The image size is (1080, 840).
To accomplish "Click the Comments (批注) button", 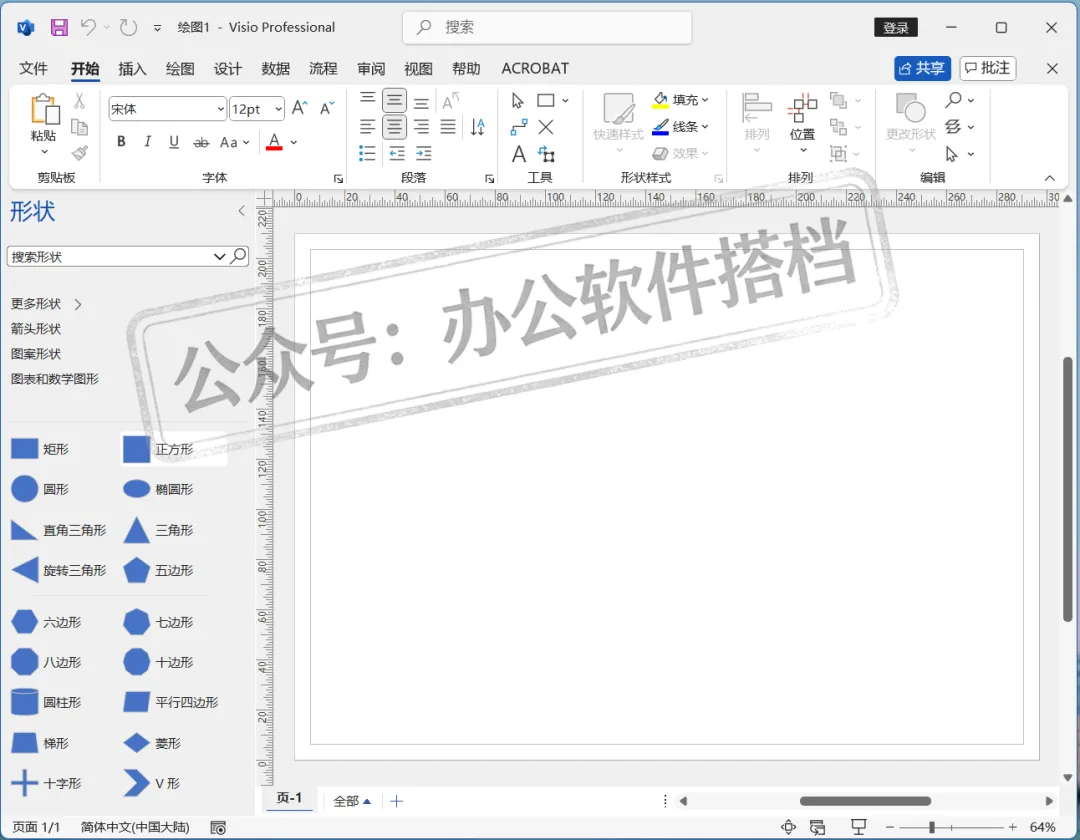I will [988, 67].
